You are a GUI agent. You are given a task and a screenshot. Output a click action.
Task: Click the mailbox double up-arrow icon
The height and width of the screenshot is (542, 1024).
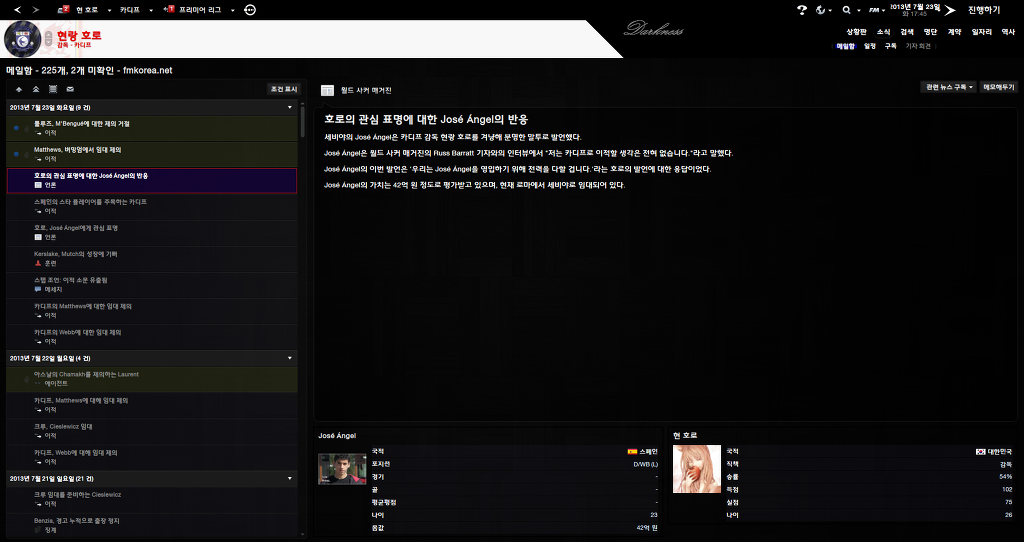(x=36, y=89)
